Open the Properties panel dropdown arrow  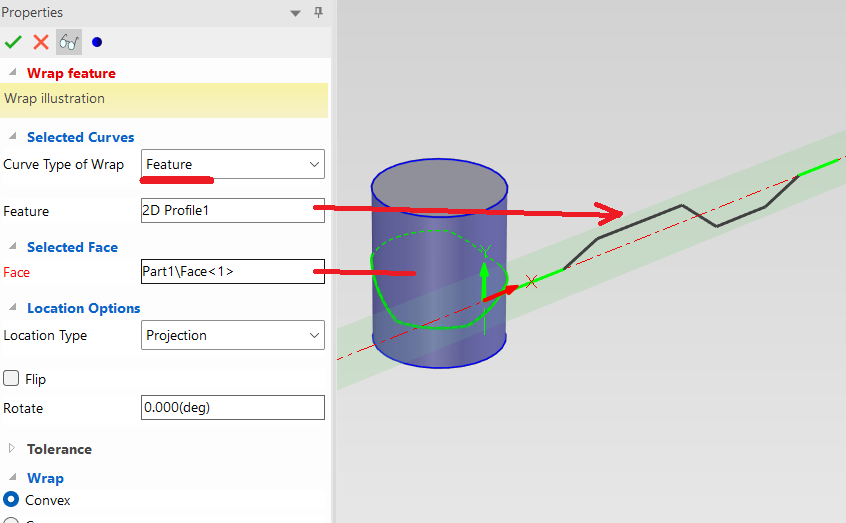295,13
